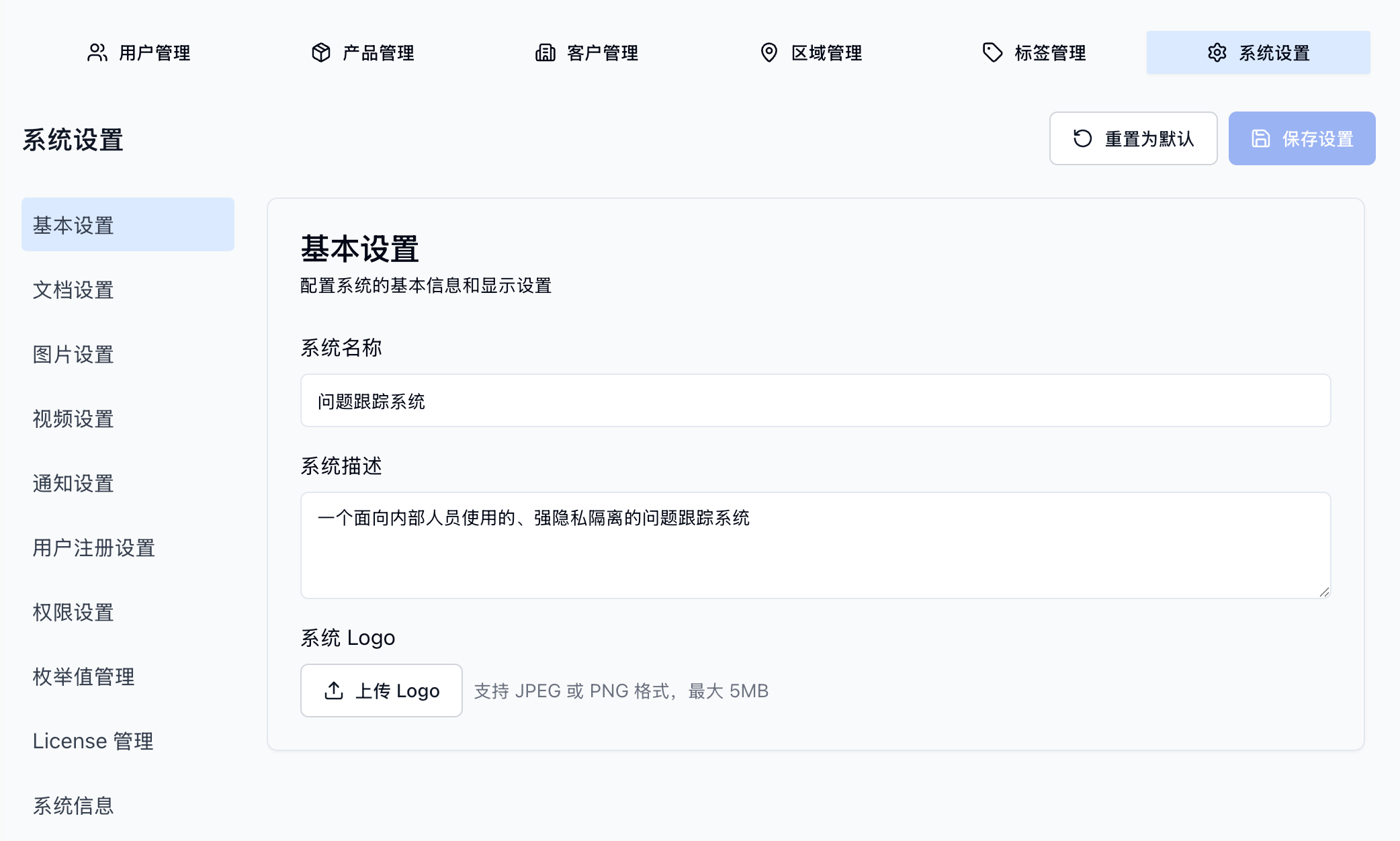Viewport: 1400px width, 841px height.
Task: Select 系统信息 at the sidebar bottom
Action: 73,806
